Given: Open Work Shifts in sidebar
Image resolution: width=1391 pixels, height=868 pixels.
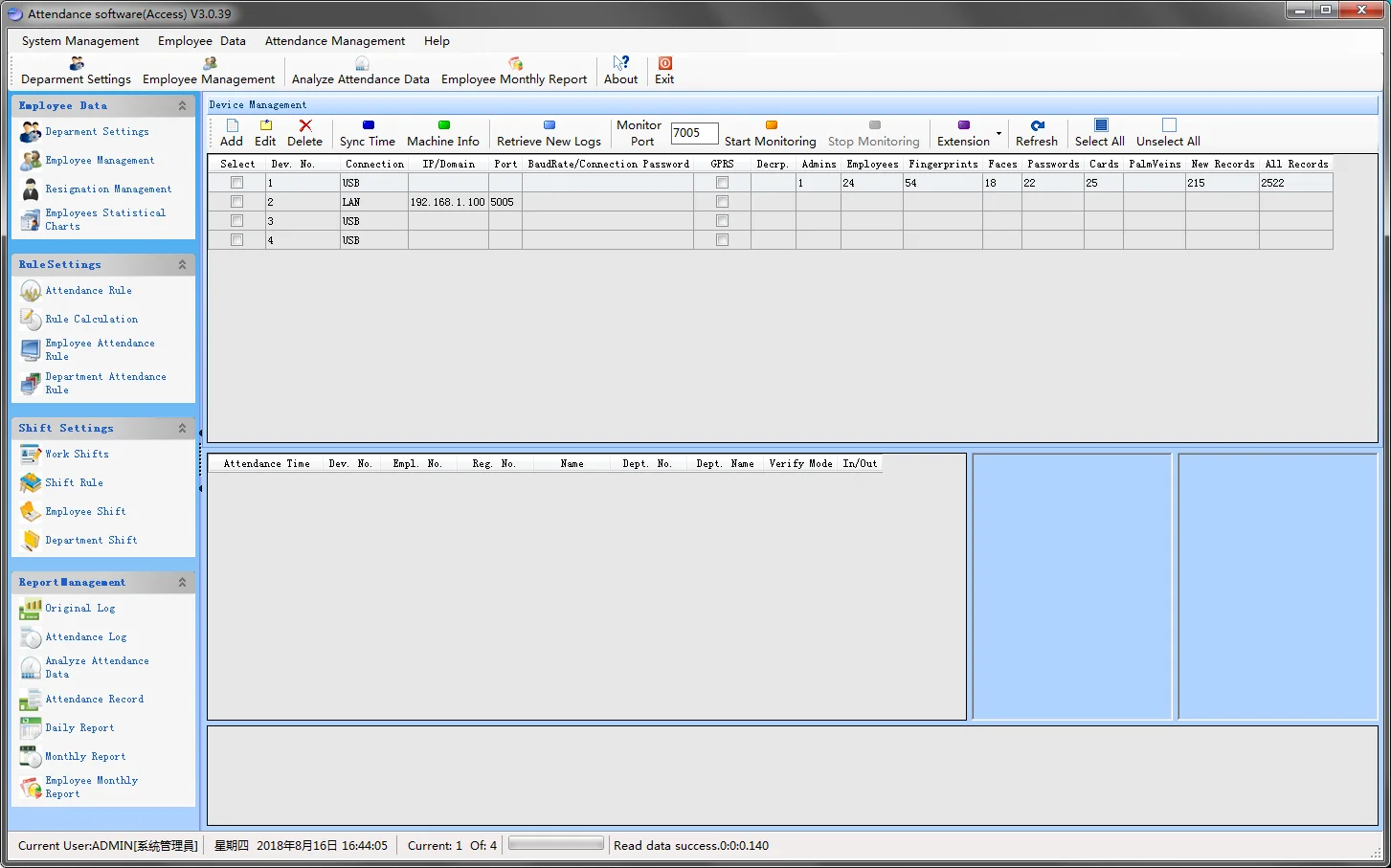Looking at the screenshot, I should tap(77, 455).
